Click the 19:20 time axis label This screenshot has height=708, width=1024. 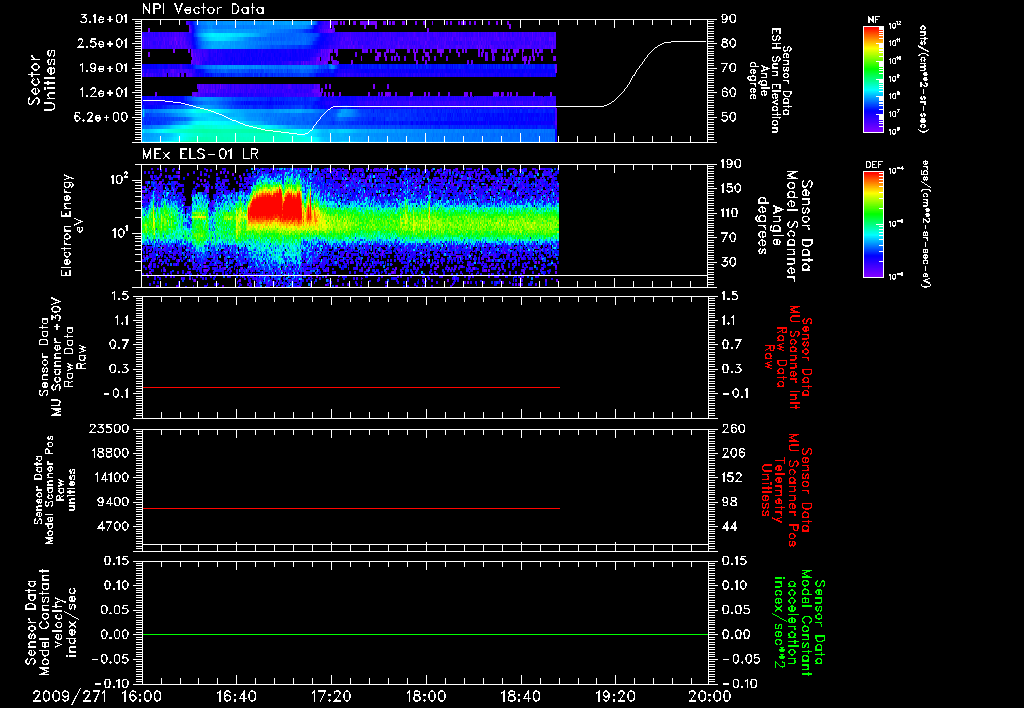point(615,696)
